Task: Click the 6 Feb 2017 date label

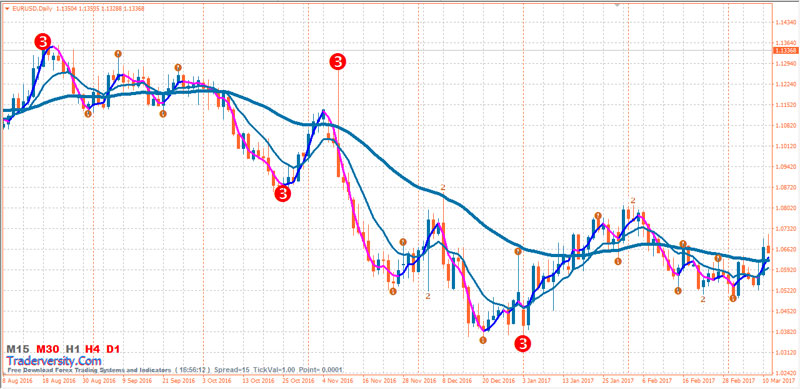Action: coord(658,380)
